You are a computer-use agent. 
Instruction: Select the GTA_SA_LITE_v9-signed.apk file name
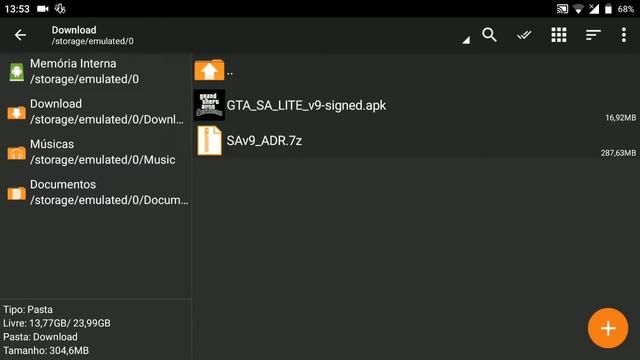coord(306,105)
